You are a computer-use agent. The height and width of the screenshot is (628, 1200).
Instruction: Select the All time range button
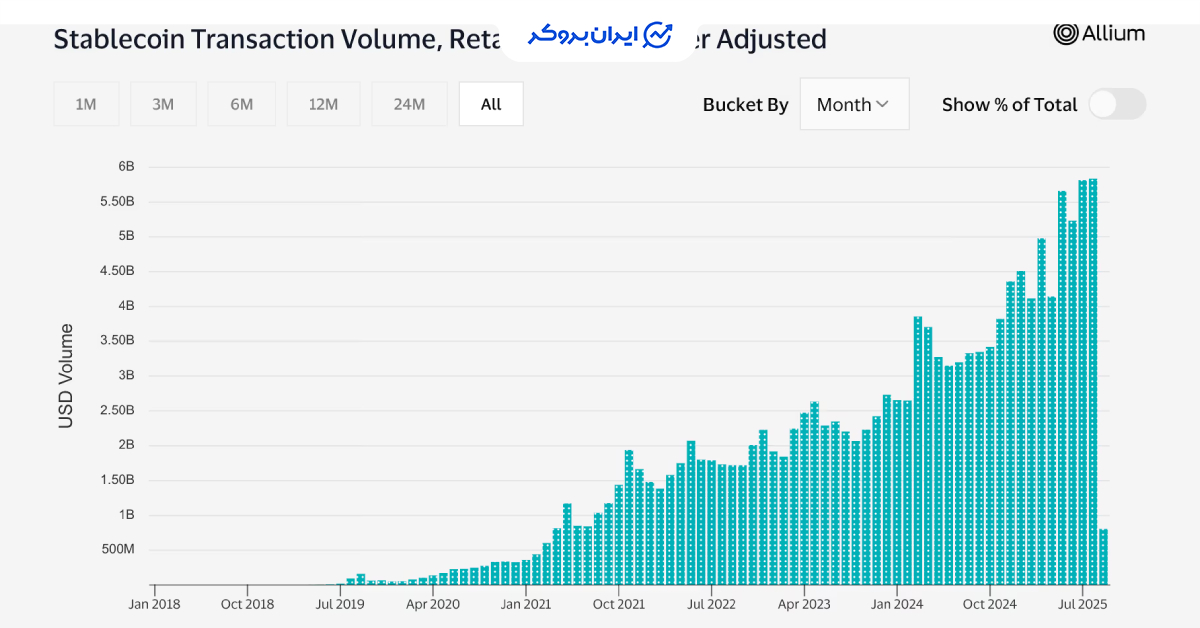[x=491, y=104]
